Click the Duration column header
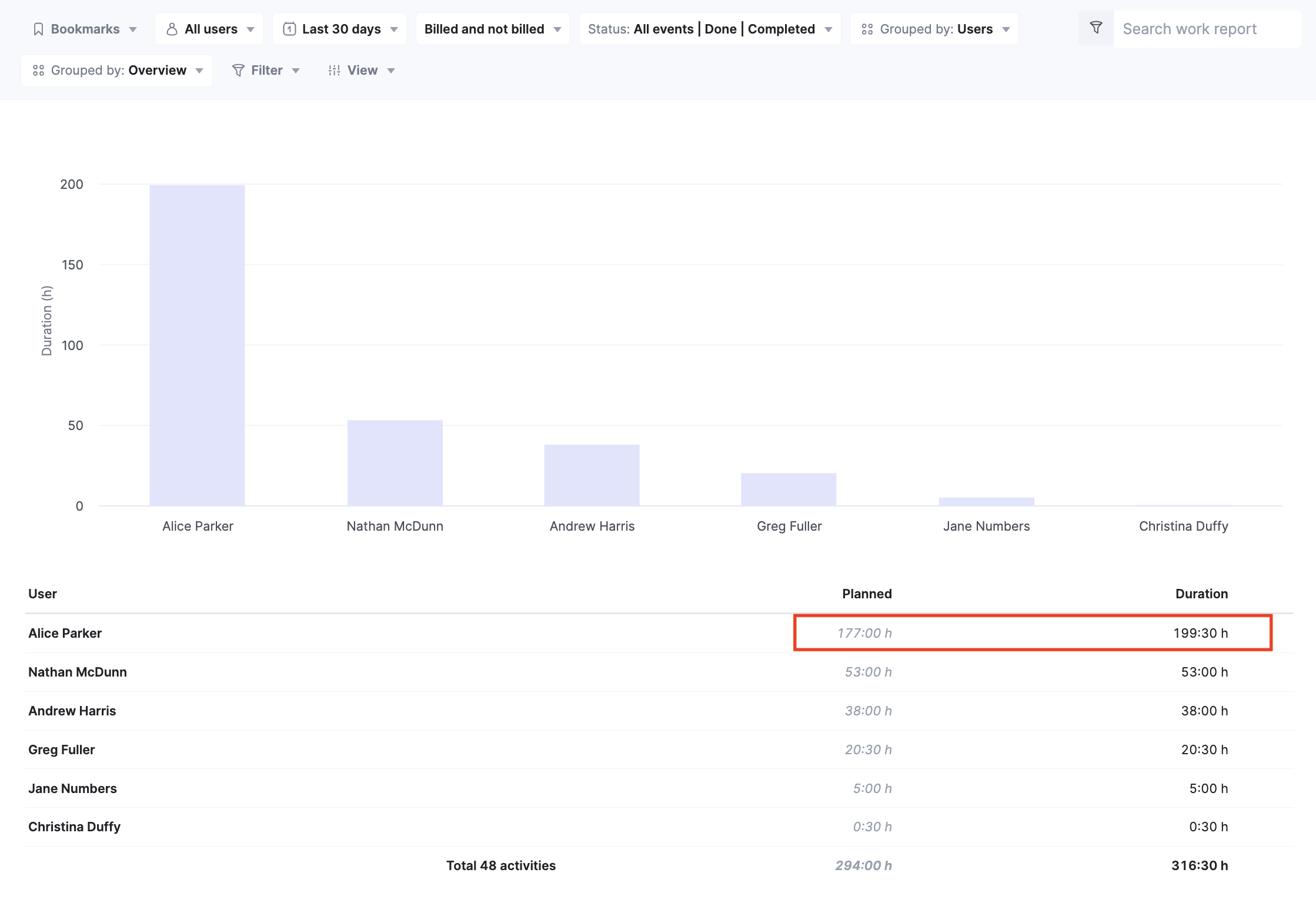Screen dimensions: 1316x906 tap(1201, 594)
